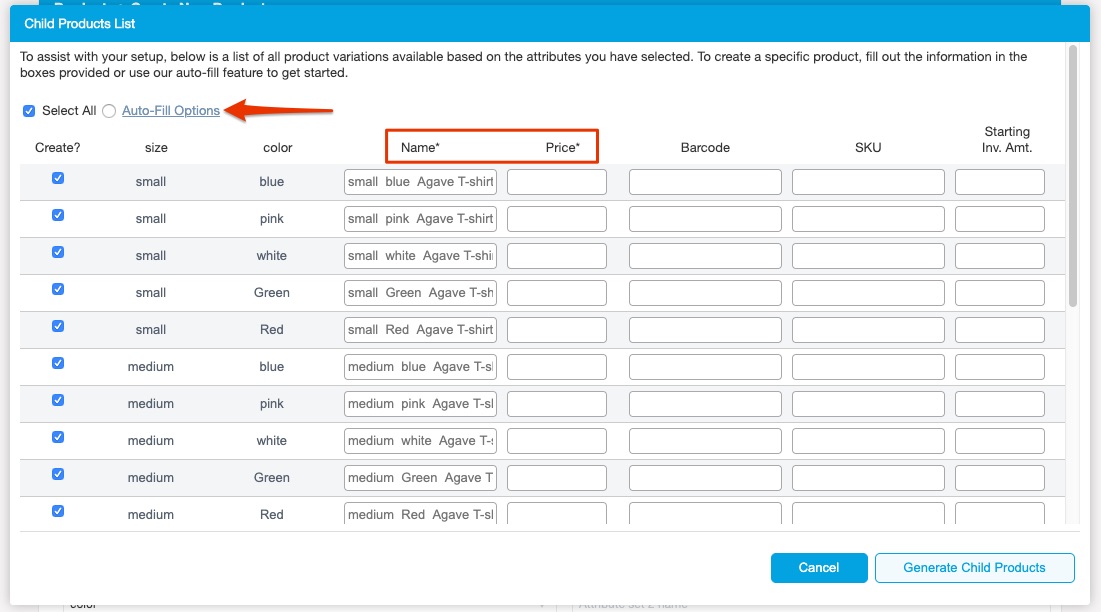Toggle Create for medium Red variant
The image size is (1101, 612).
point(57,510)
